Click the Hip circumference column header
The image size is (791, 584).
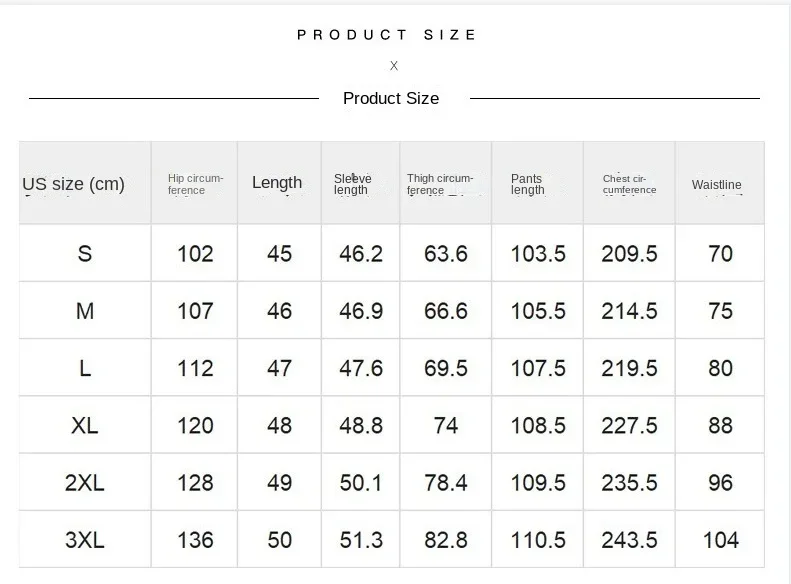click(195, 184)
